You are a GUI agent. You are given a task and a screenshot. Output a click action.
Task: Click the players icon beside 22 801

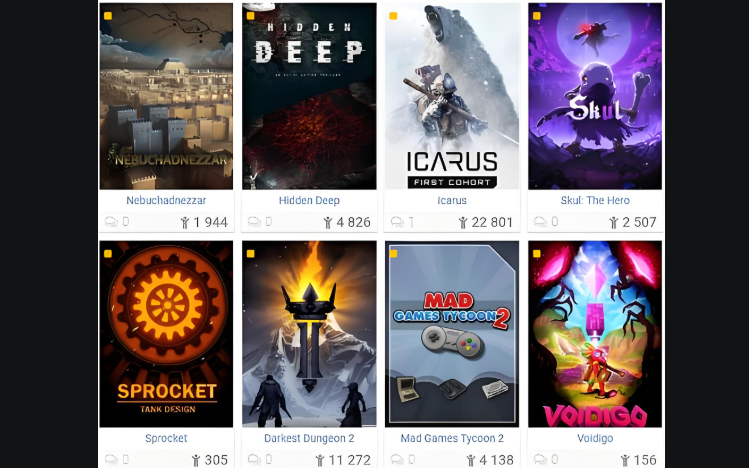point(463,223)
